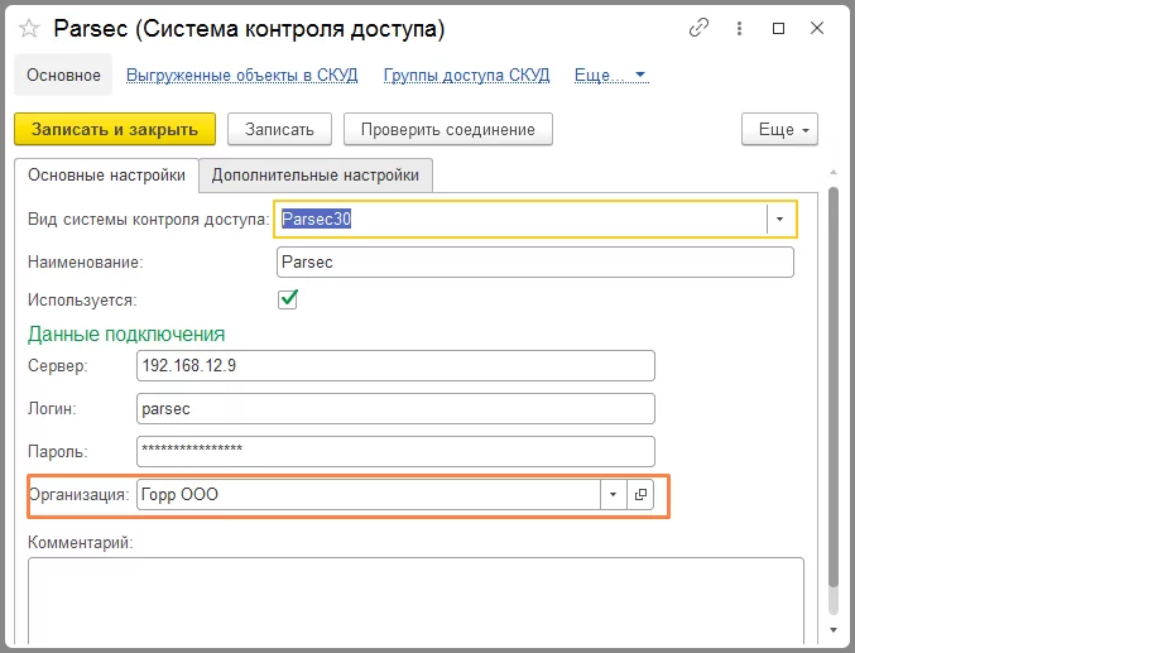Viewport: 1160px width, 653px height.
Task: Expand the Еще navigation menu with the triangle arrow
Action: pyautogui.click(x=641, y=75)
